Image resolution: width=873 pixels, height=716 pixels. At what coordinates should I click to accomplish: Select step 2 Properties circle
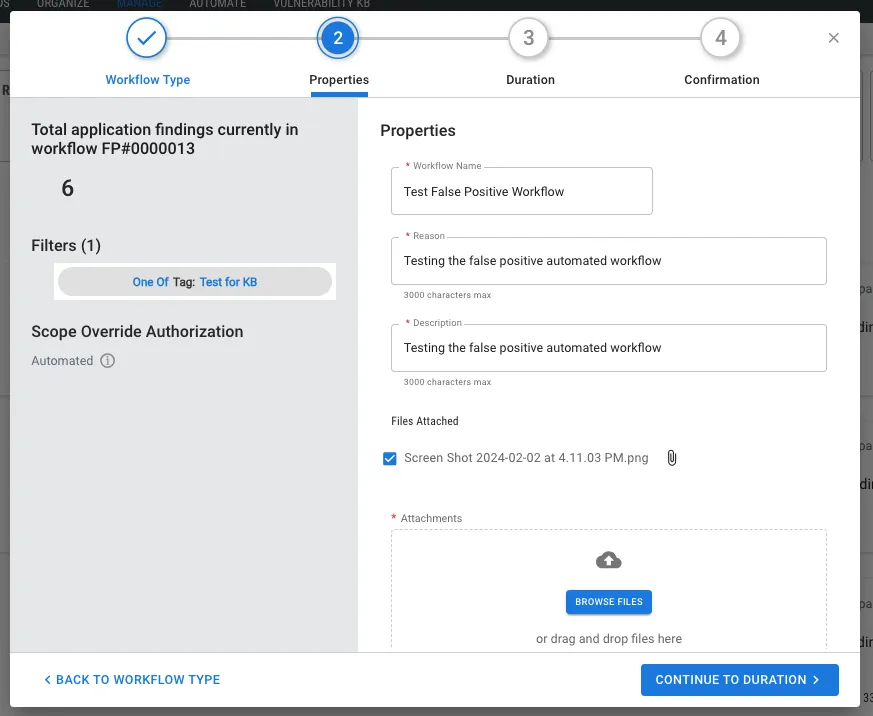[x=337, y=38]
